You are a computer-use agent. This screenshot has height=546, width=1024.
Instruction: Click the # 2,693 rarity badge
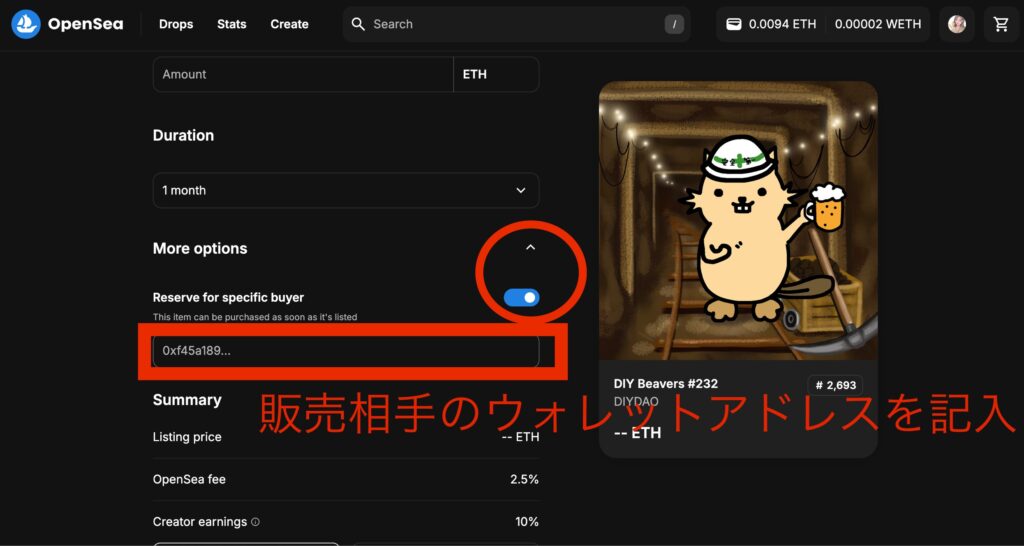pyautogui.click(x=835, y=385)
